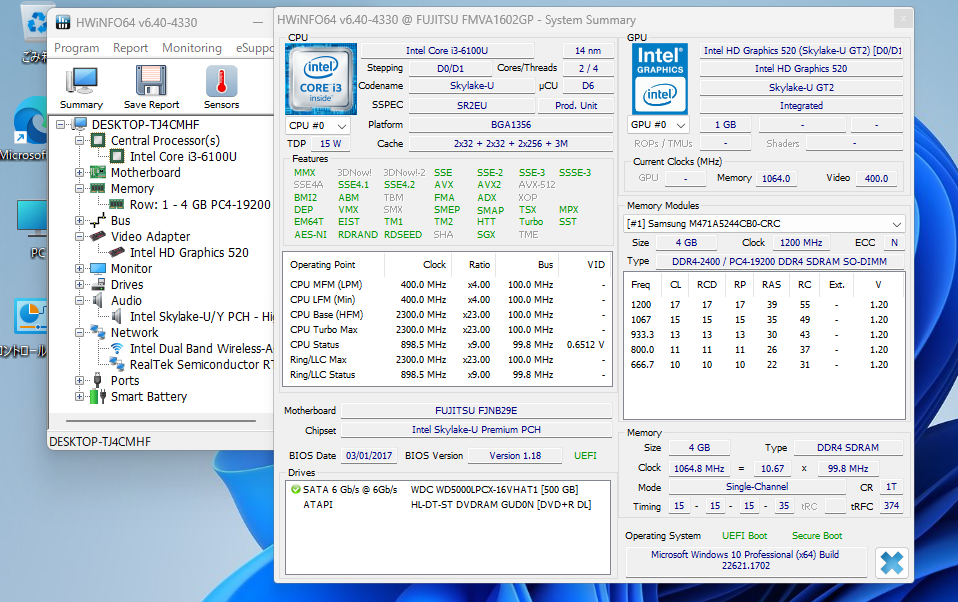
Task: Click the HL-DT-ST DVDRAM drive entry
Action: click(501, 505)
